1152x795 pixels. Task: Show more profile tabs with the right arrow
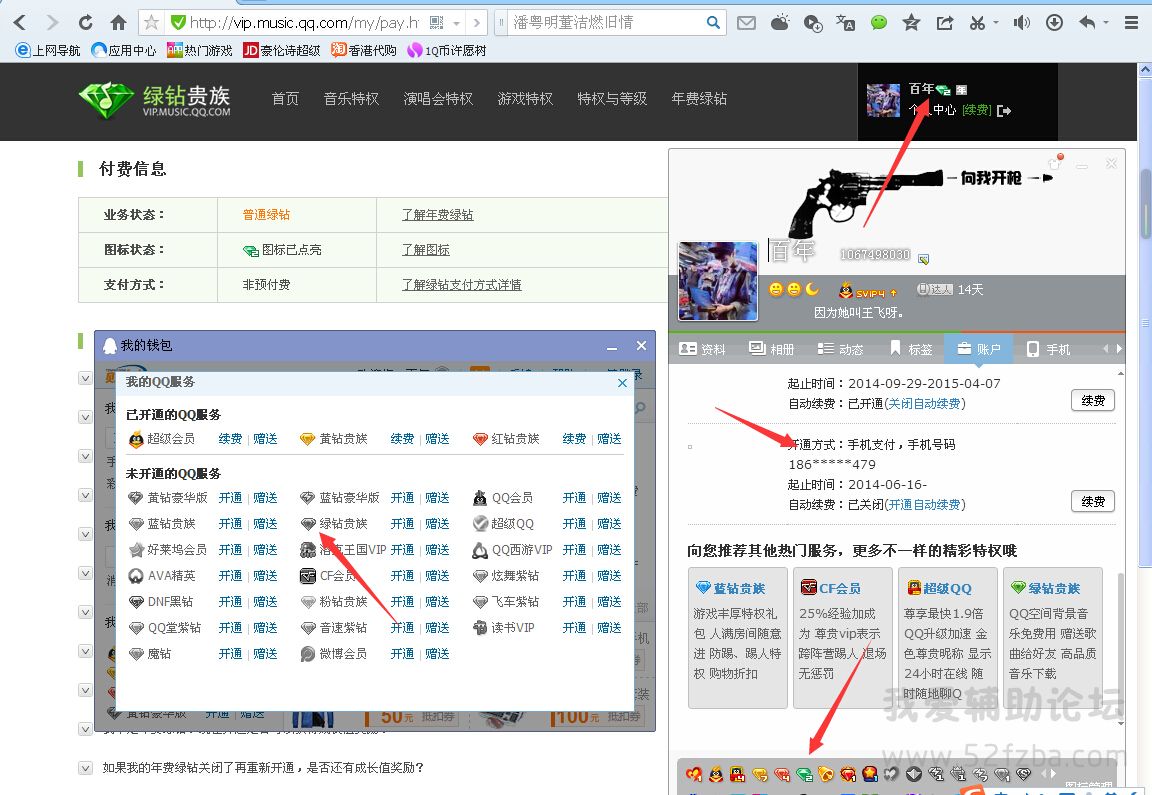coord(1119,349)
